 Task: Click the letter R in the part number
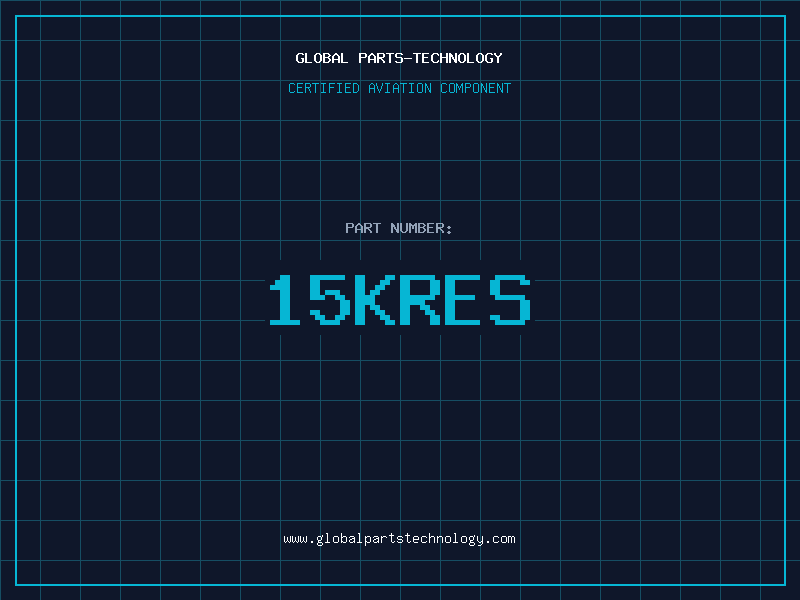click(421, 300)
